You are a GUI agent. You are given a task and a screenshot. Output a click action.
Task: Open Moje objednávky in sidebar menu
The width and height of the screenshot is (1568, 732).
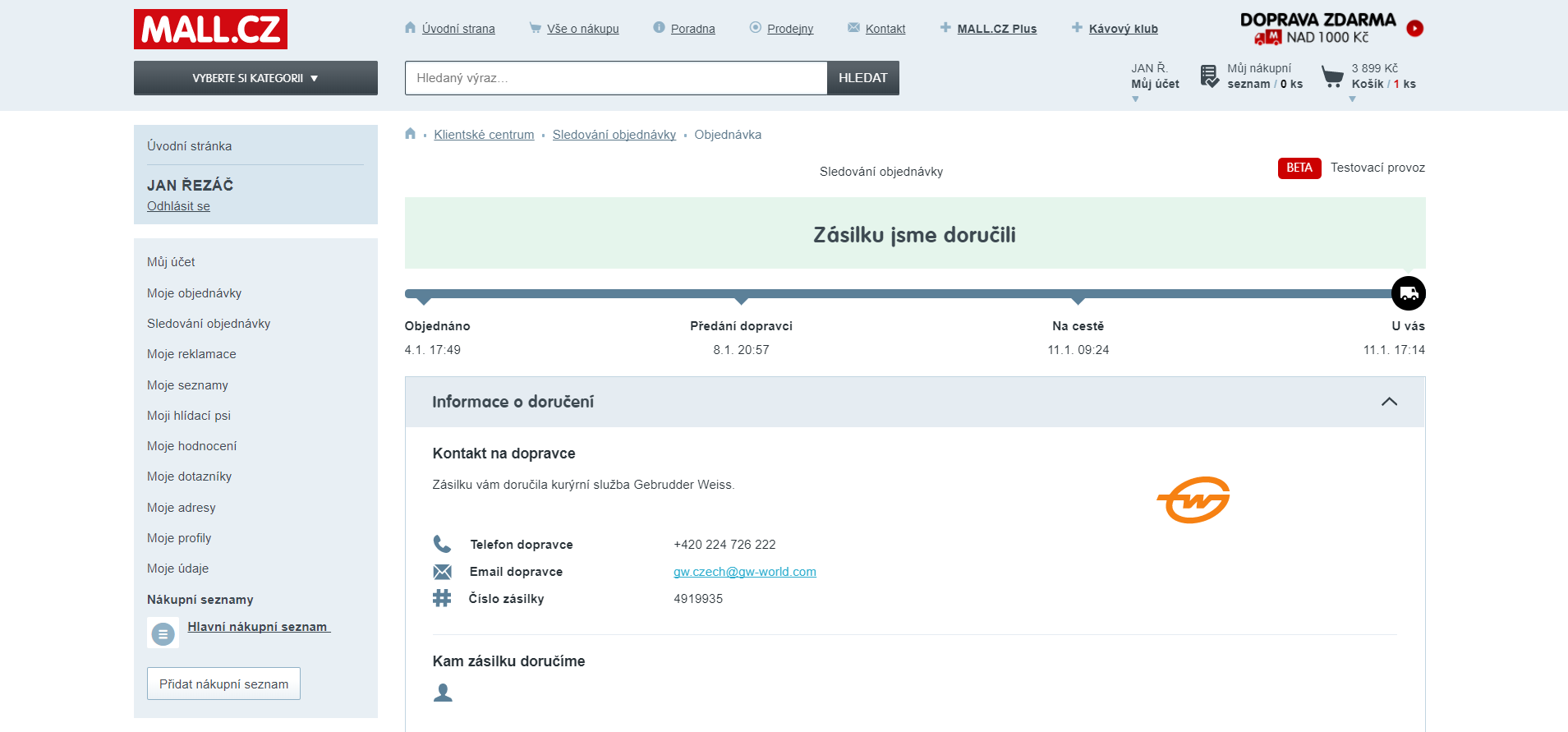pyautogui.click(x=194, y=293)
